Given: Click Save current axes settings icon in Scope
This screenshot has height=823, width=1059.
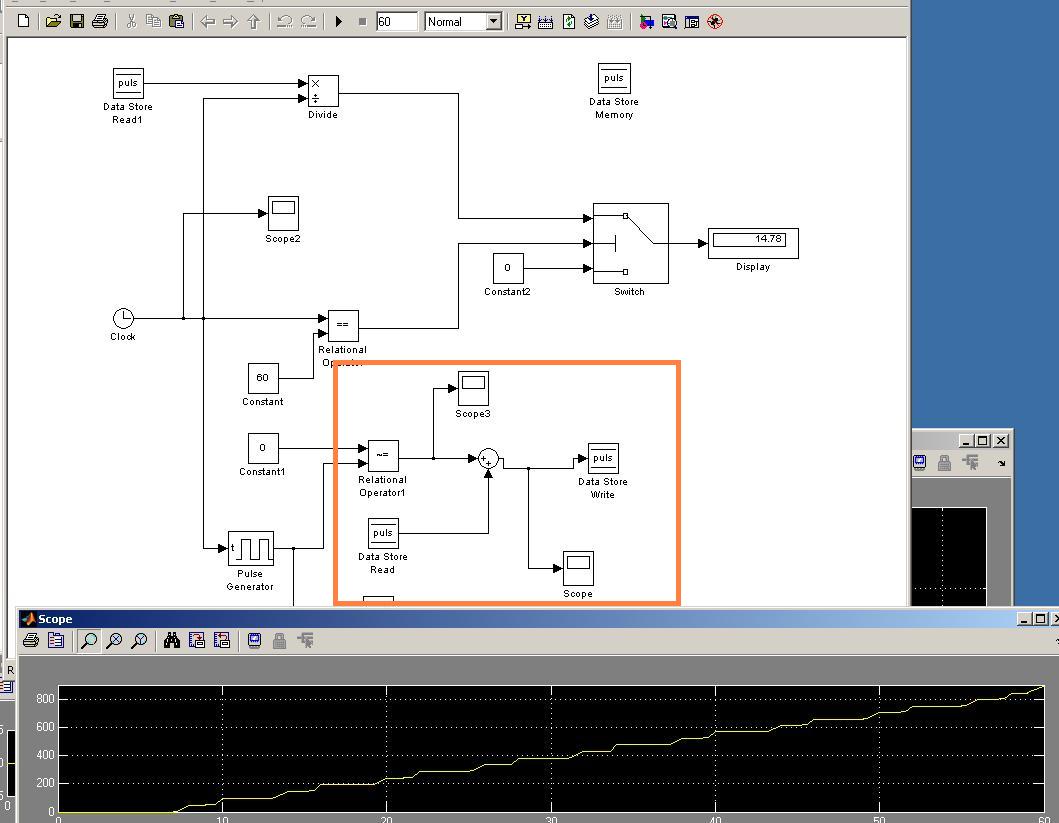Looking at the screenshot, I should point(197,640).
